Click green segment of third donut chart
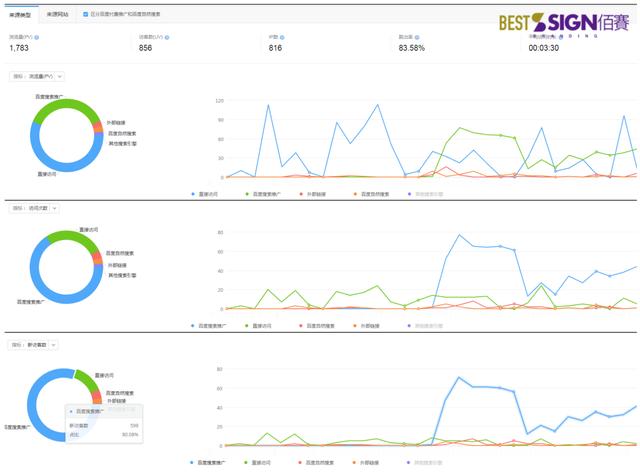The height and width of the screenshot is (473, 640). (87, 378)
